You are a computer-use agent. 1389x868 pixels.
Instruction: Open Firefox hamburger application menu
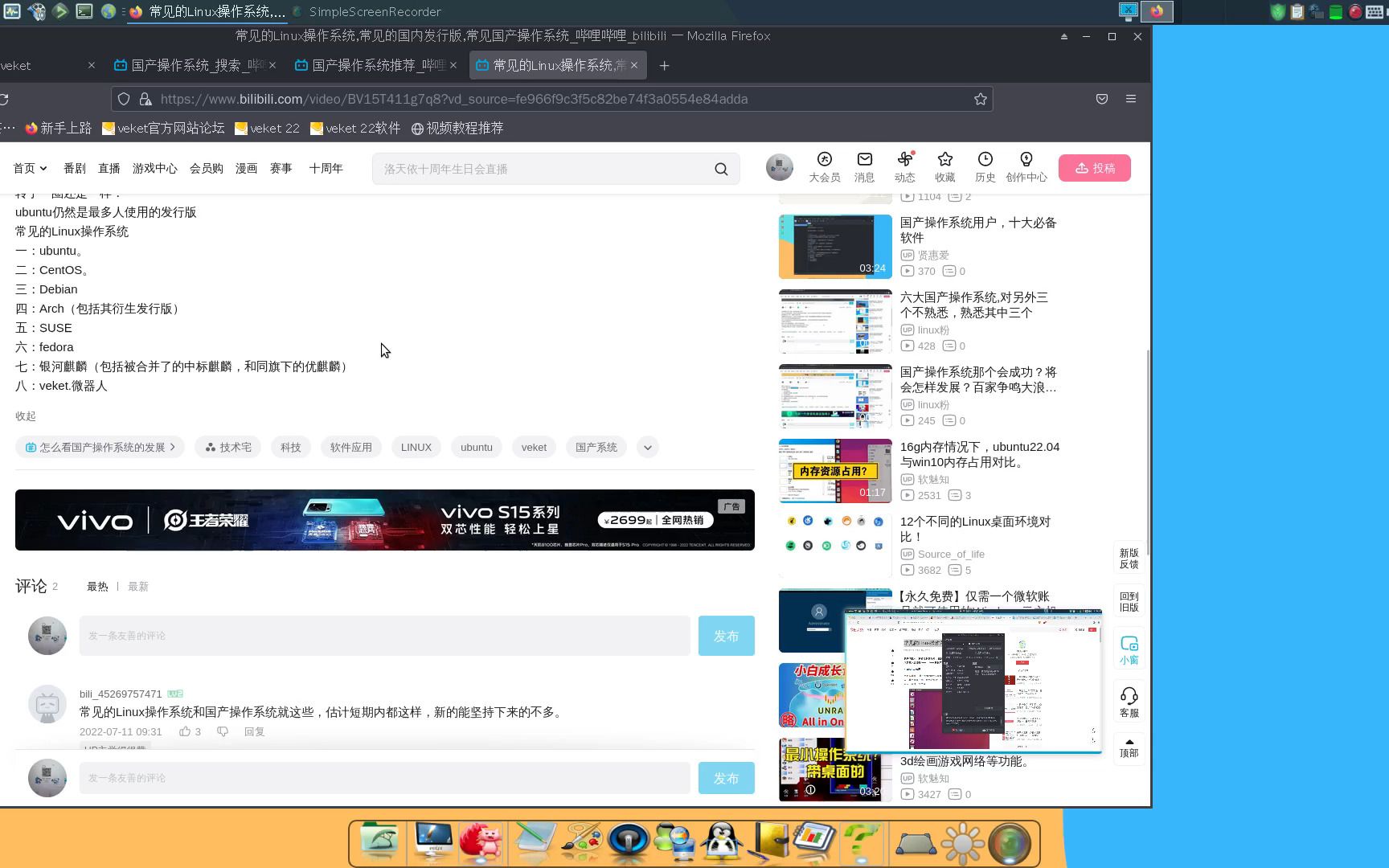pos(1131,99)
